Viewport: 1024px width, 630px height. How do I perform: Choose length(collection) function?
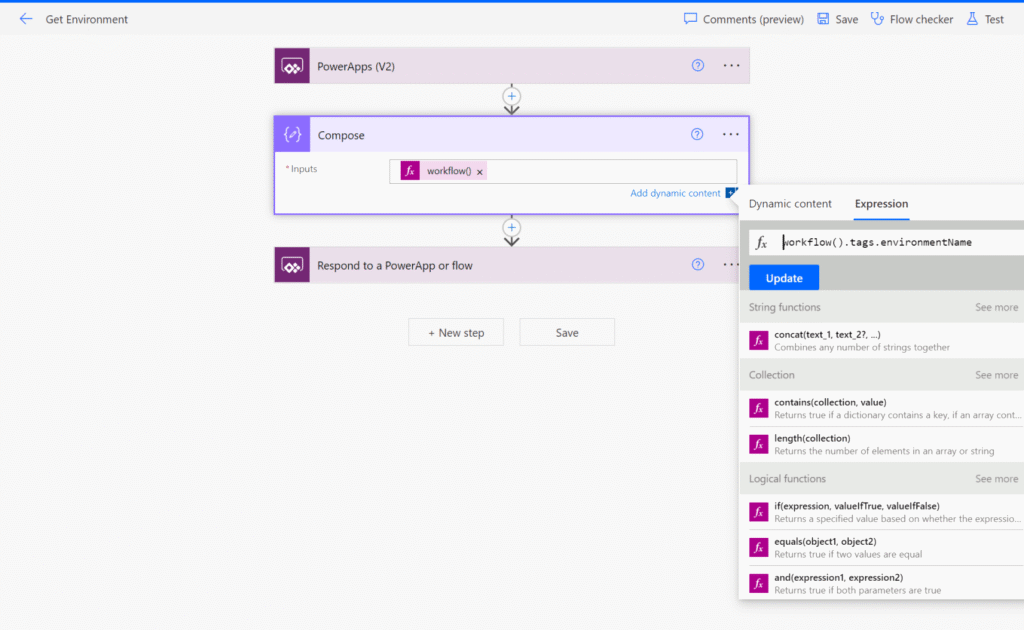point(882,444)
